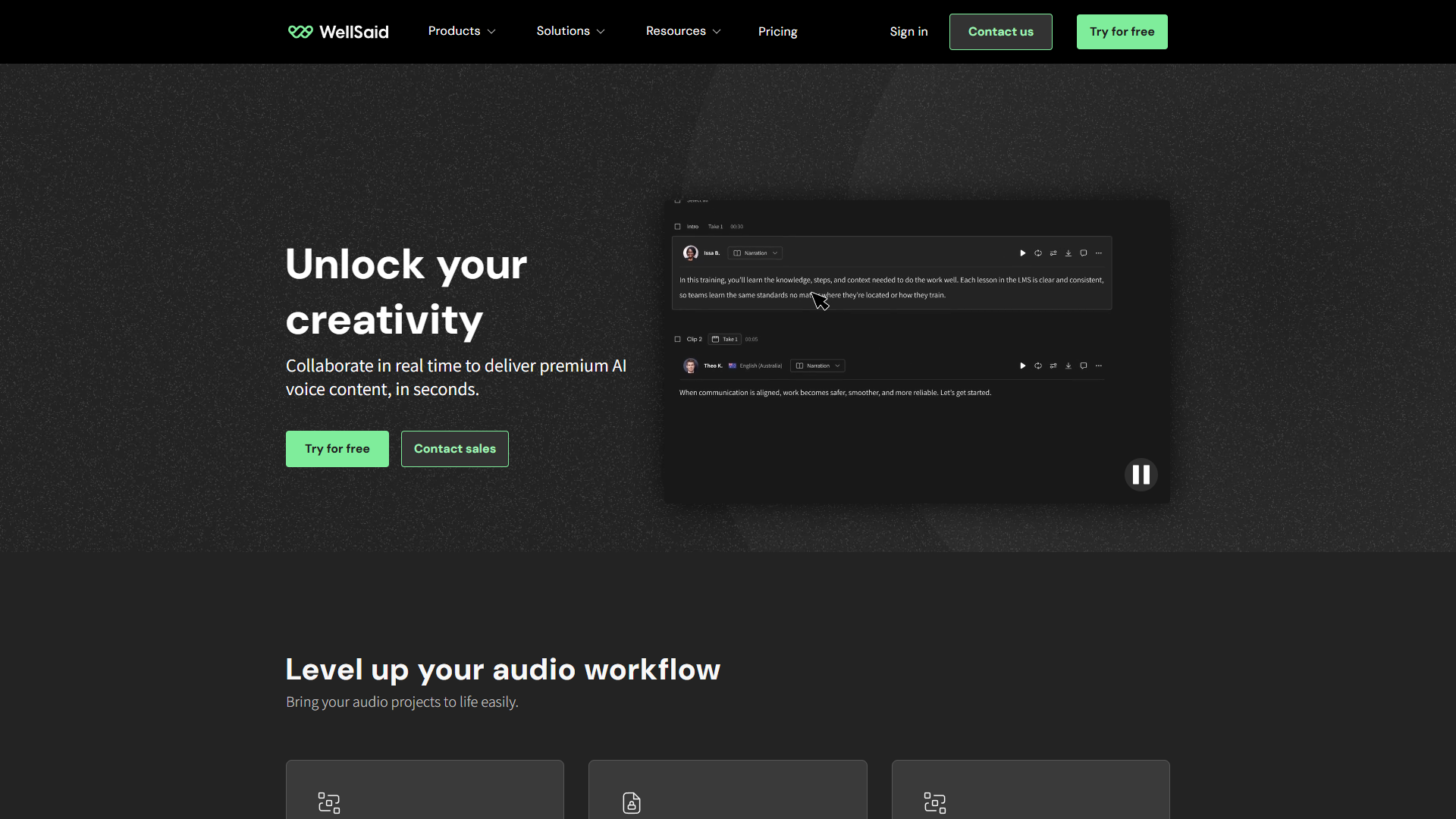Open the Solutions dropdown
Image resolution: width=1456 pixels, height=819 pixels.
(570, 31)
